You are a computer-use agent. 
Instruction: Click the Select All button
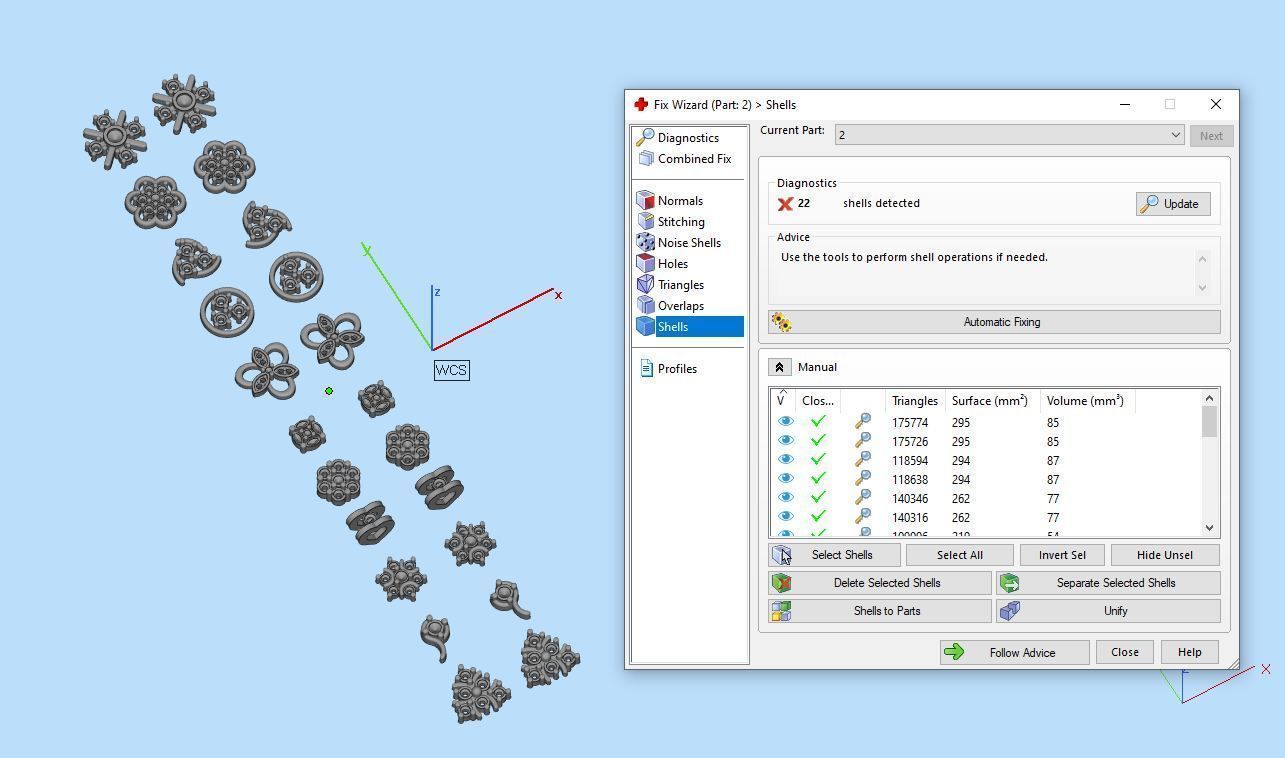pos(960,555)
